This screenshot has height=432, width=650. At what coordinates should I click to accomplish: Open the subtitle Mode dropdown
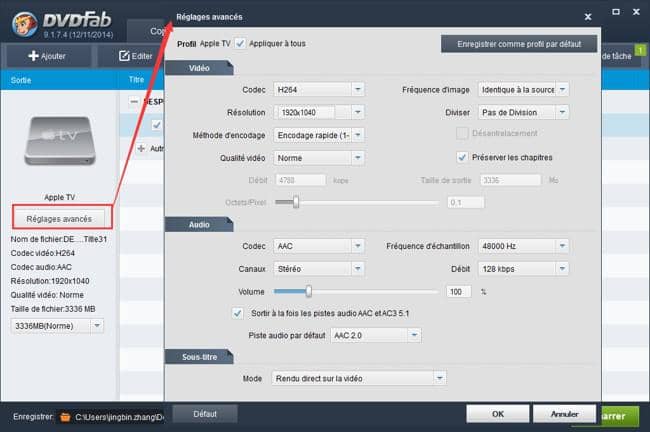point(440,378)
